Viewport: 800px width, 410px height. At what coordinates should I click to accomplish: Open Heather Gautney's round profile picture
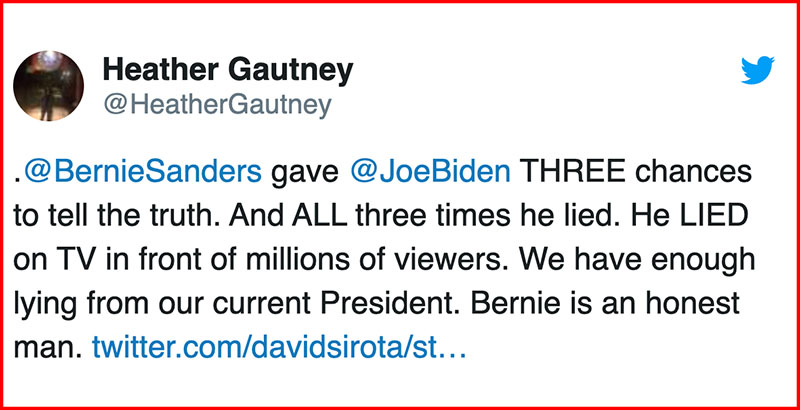(x=48, y=86)
